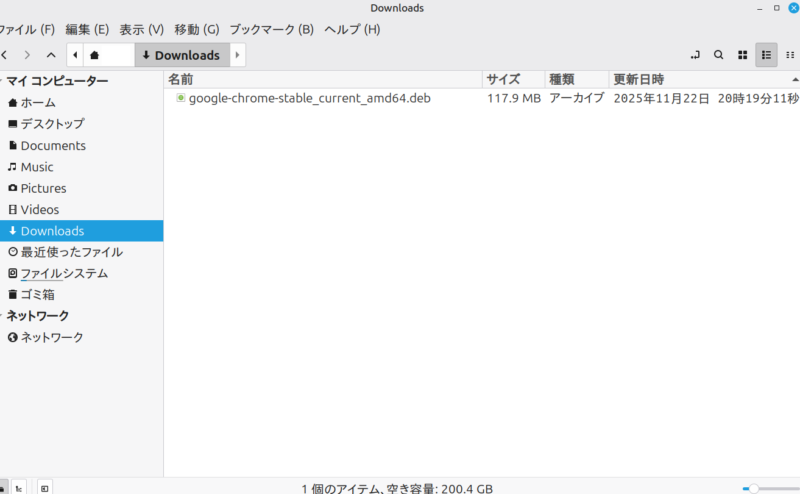Open ゴミ箱 (Trash) in sidebar
Viewport: 800px width, 494px height.
click(x=37, y=295)
